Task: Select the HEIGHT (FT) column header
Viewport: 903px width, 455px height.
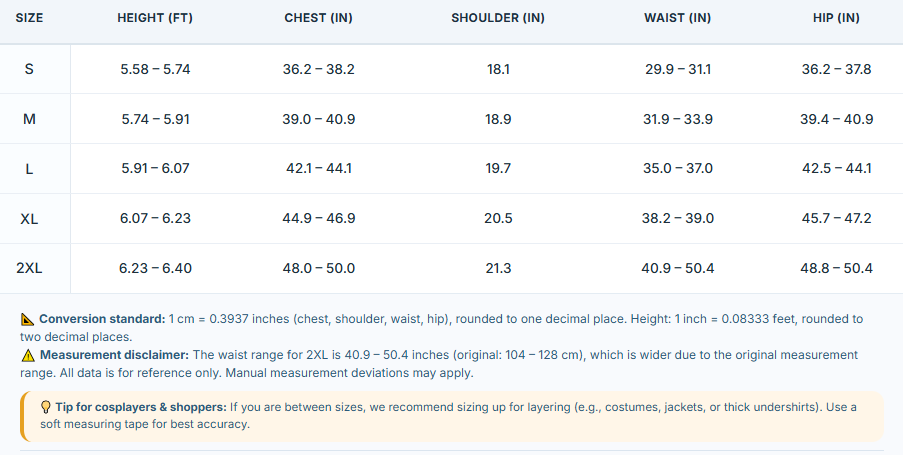Action: (x=155, y=18)
